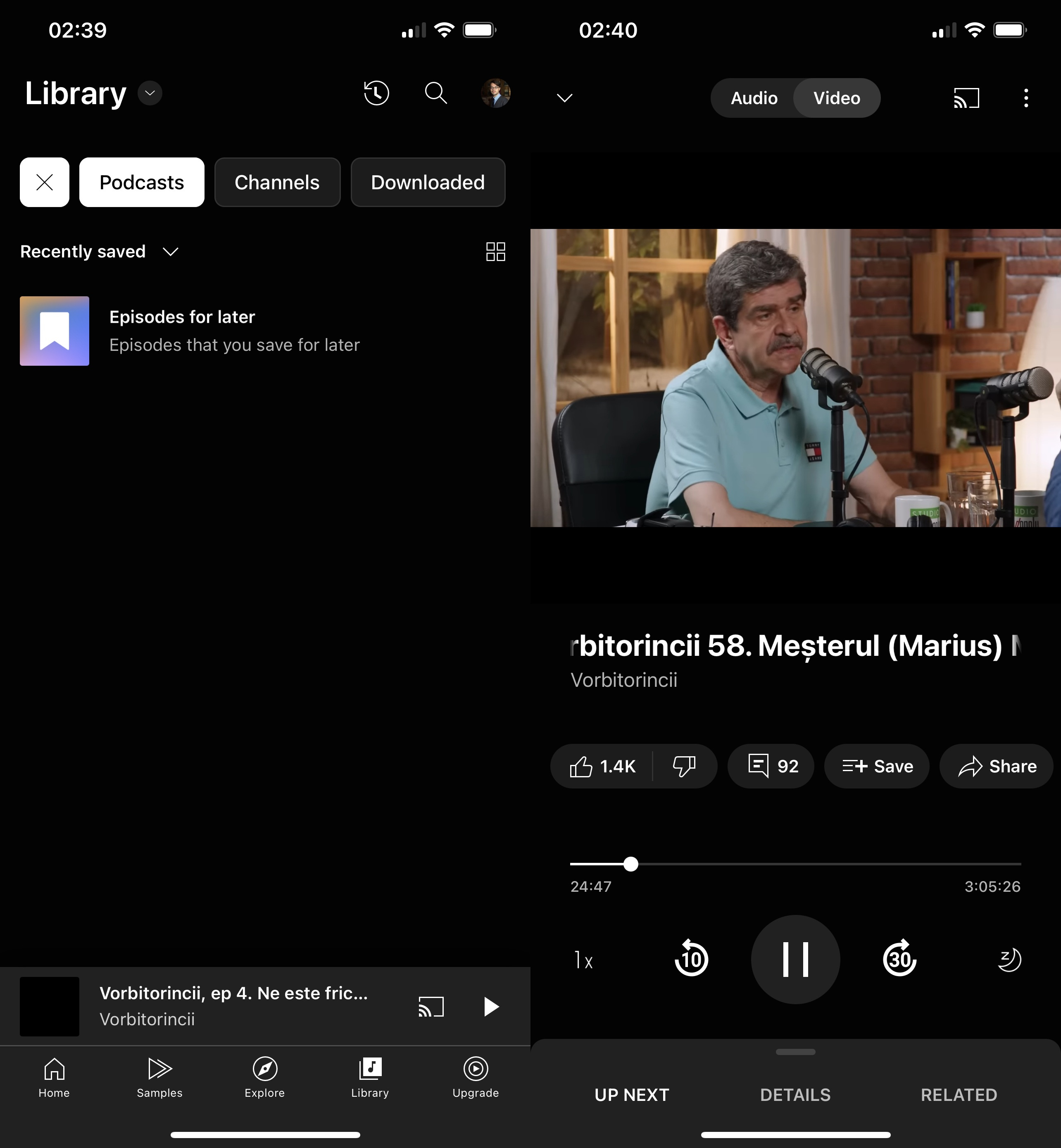This screenshot has width=1061, height=1148.
Task: Open listening history clock icon
Action: point(377,93)
